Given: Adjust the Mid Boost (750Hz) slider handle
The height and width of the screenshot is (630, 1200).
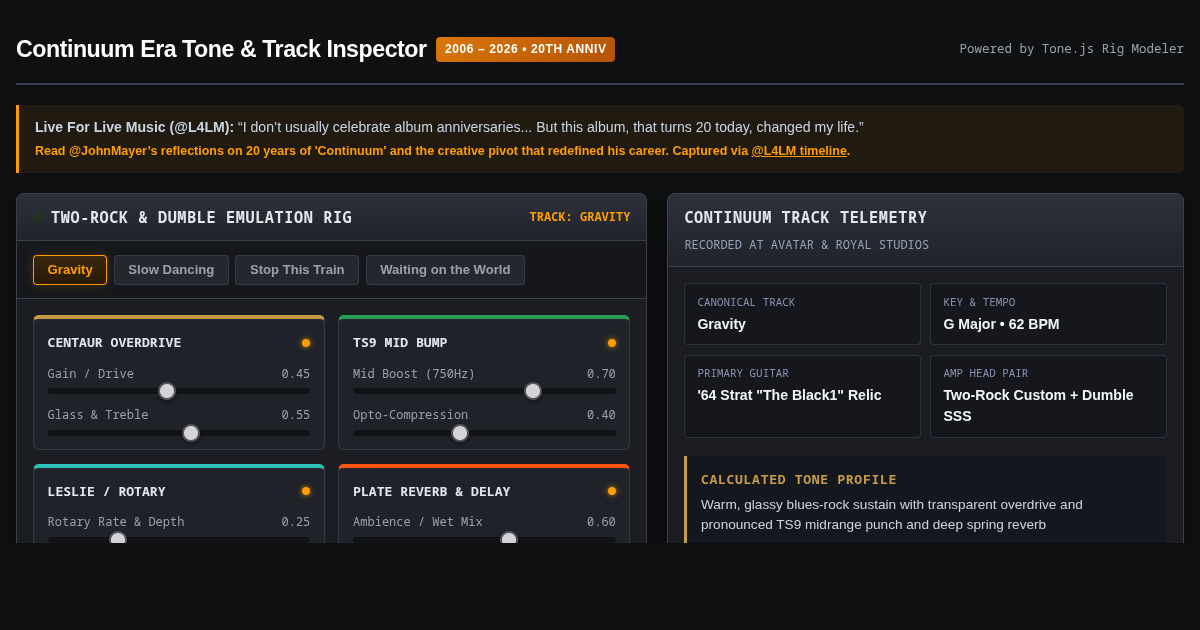Looking at the screenshot, I should [533, 391].
